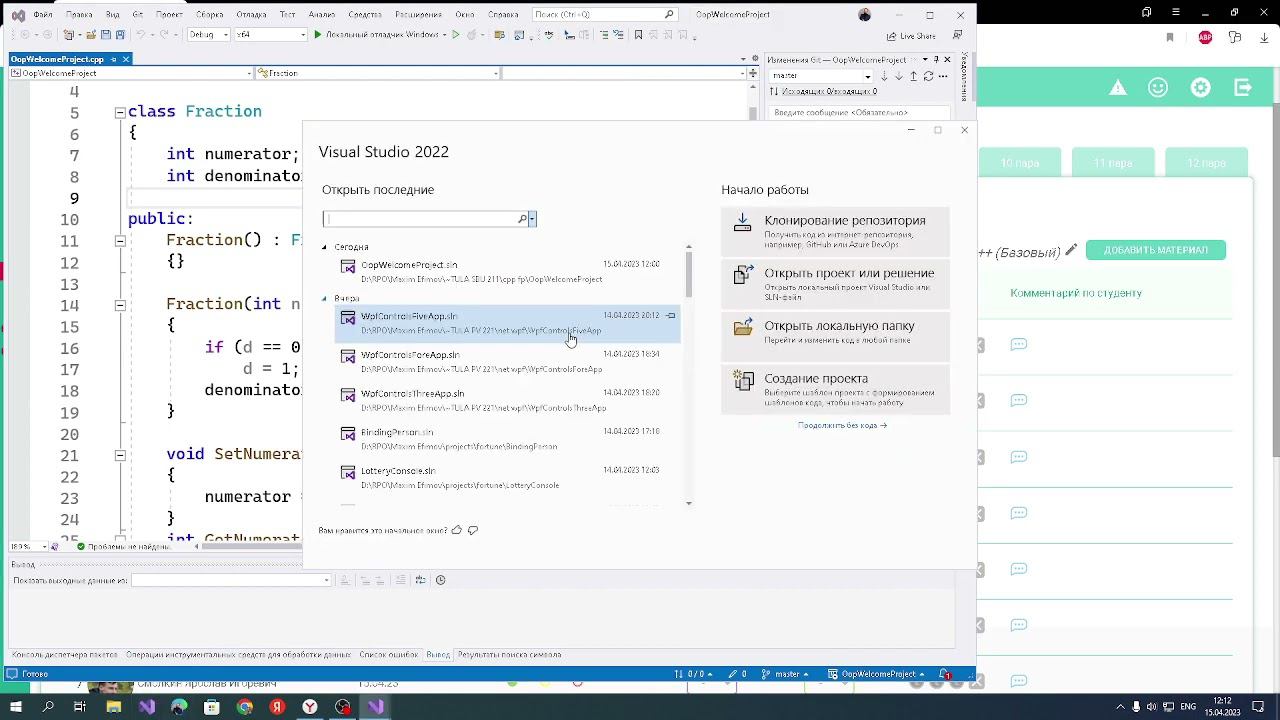This screenshot has height=720, width=1280.
Task: Click the pencil changes counter in the status bar
Action: [738, 674]
